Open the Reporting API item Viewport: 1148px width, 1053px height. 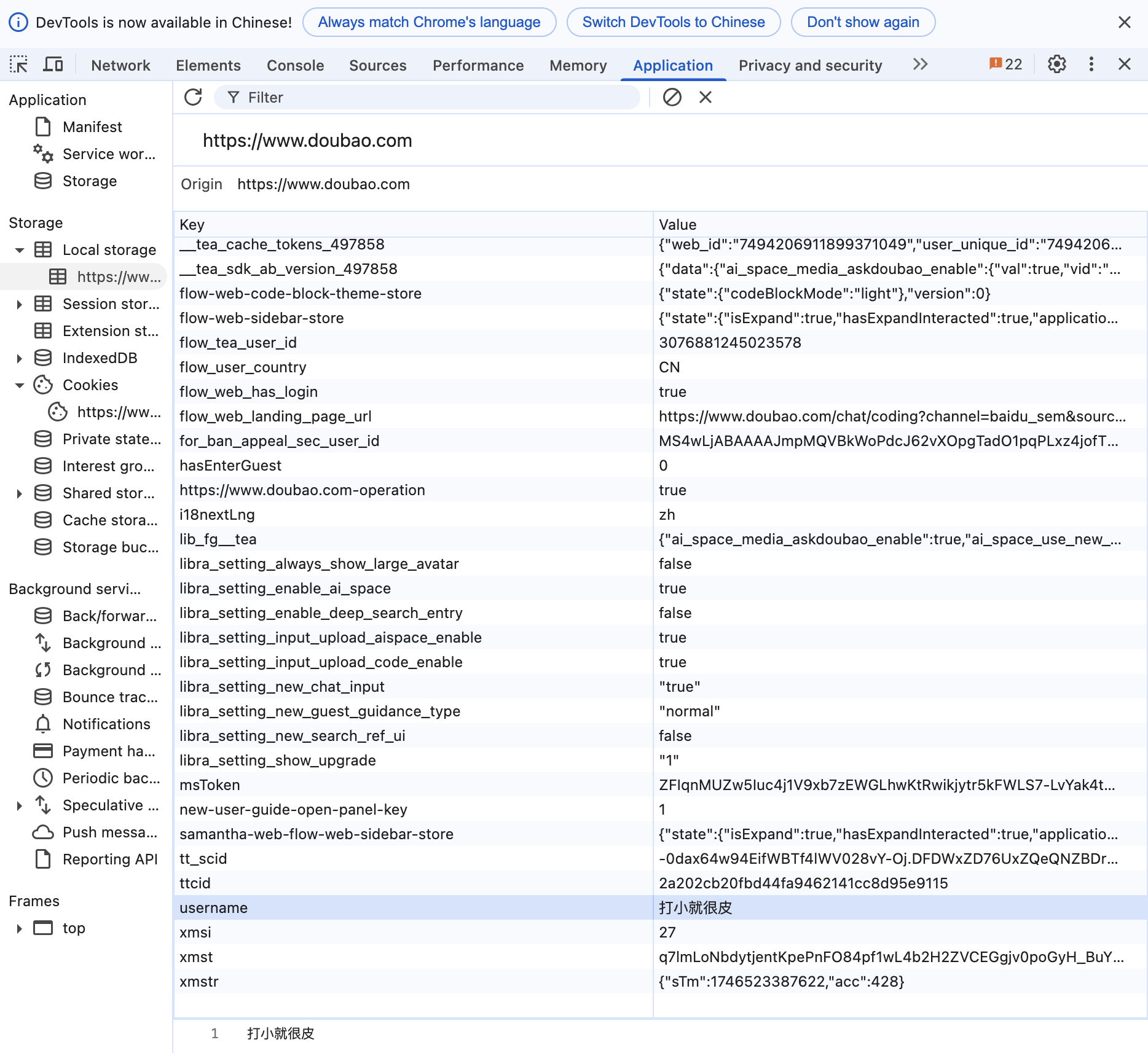pyautogui.click(x=96, y=859)
